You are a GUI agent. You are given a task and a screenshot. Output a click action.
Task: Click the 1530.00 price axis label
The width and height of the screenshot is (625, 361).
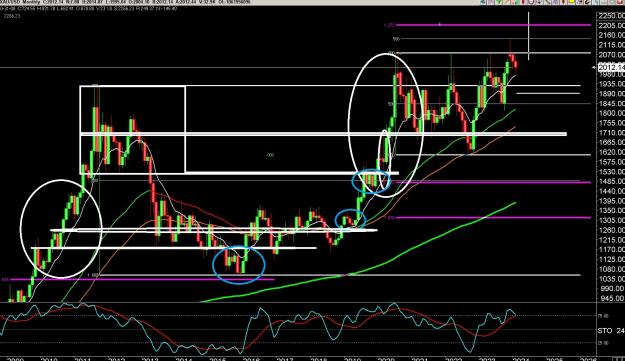click(611, 171)
